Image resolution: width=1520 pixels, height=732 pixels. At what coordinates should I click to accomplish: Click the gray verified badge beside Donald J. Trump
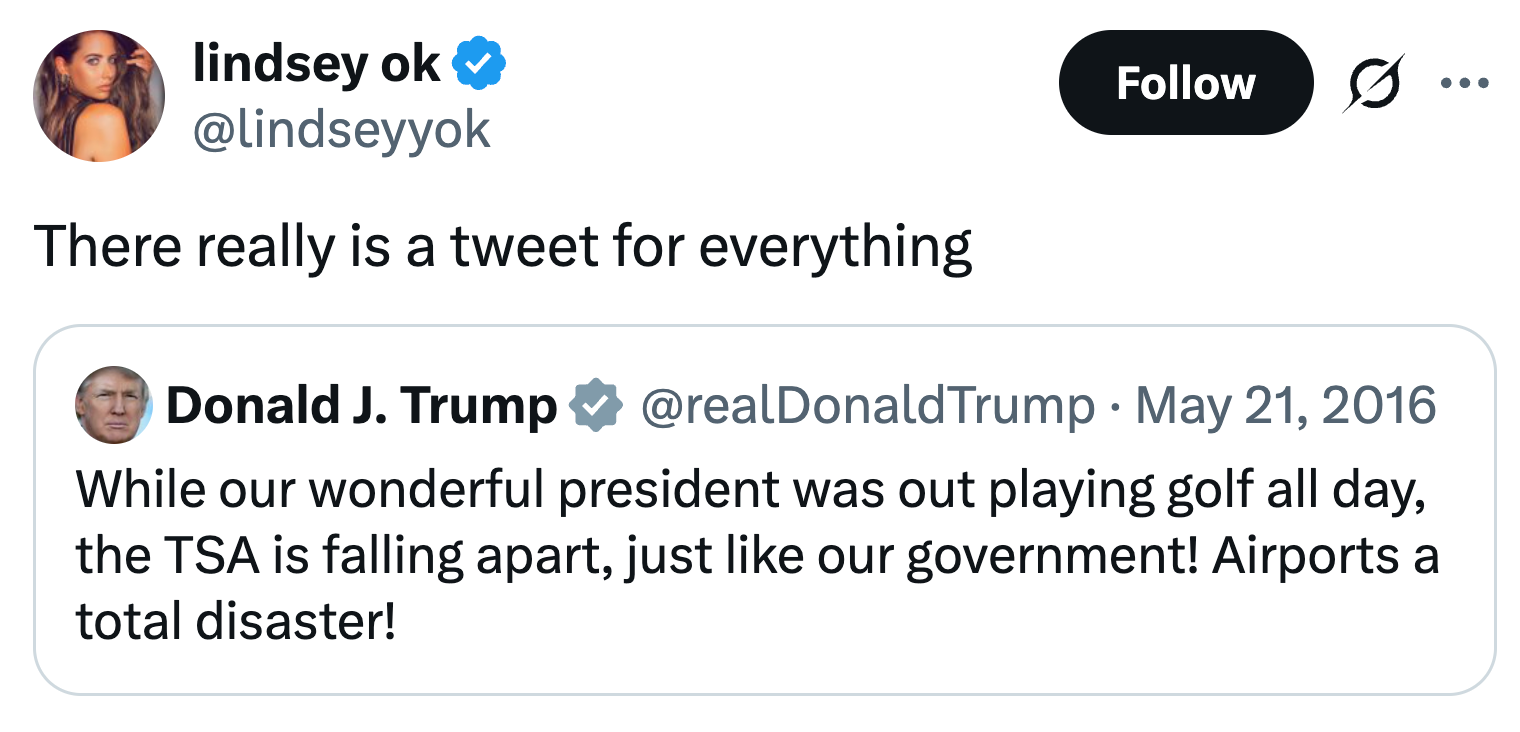coord(596,406)
